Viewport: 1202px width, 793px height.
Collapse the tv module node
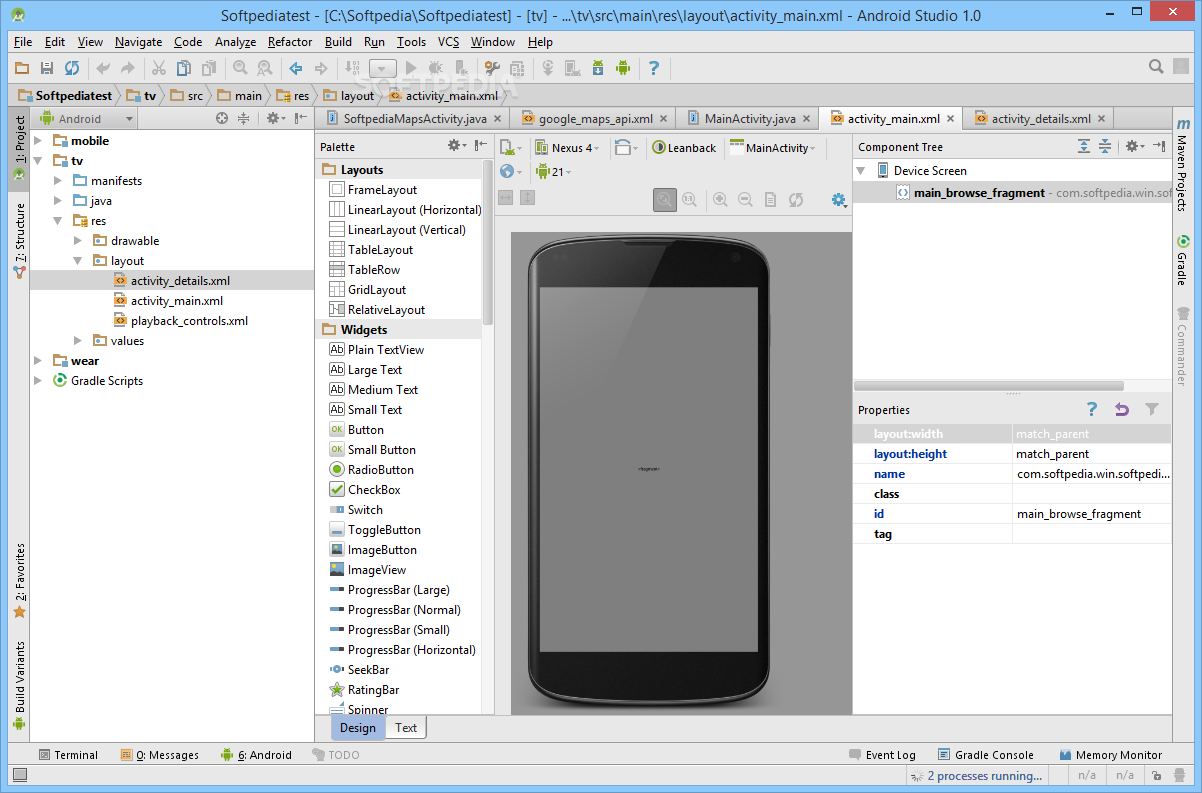coord(38,161)
